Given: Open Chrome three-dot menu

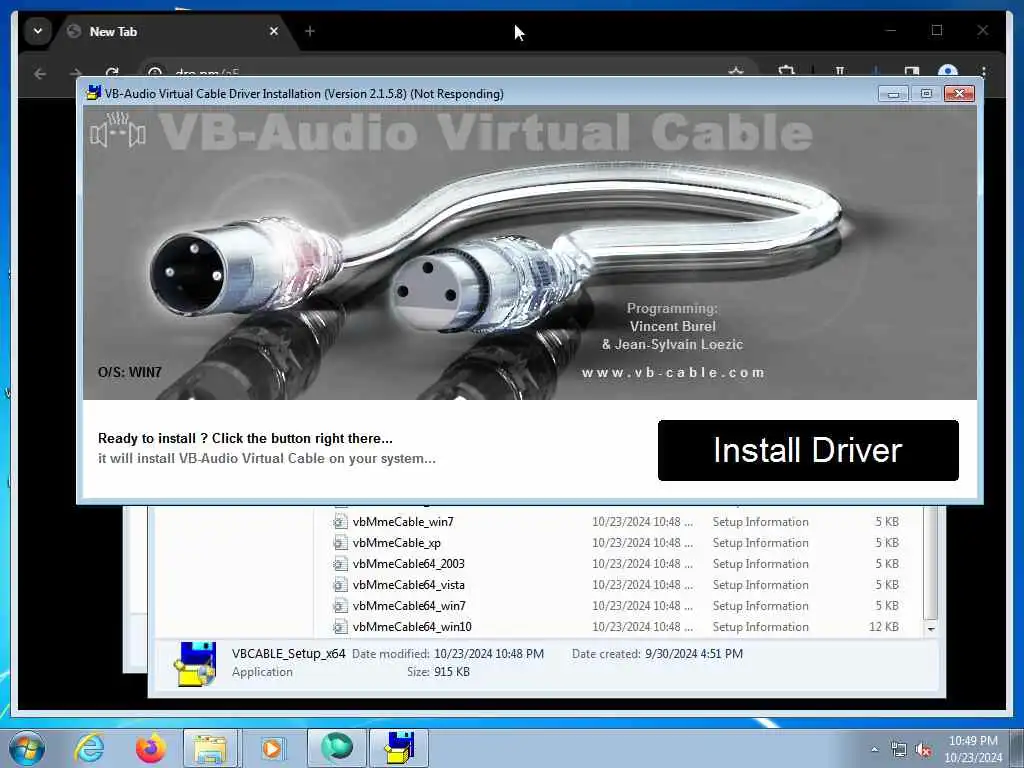Looking at the screenshot, I should pos(984,72).
